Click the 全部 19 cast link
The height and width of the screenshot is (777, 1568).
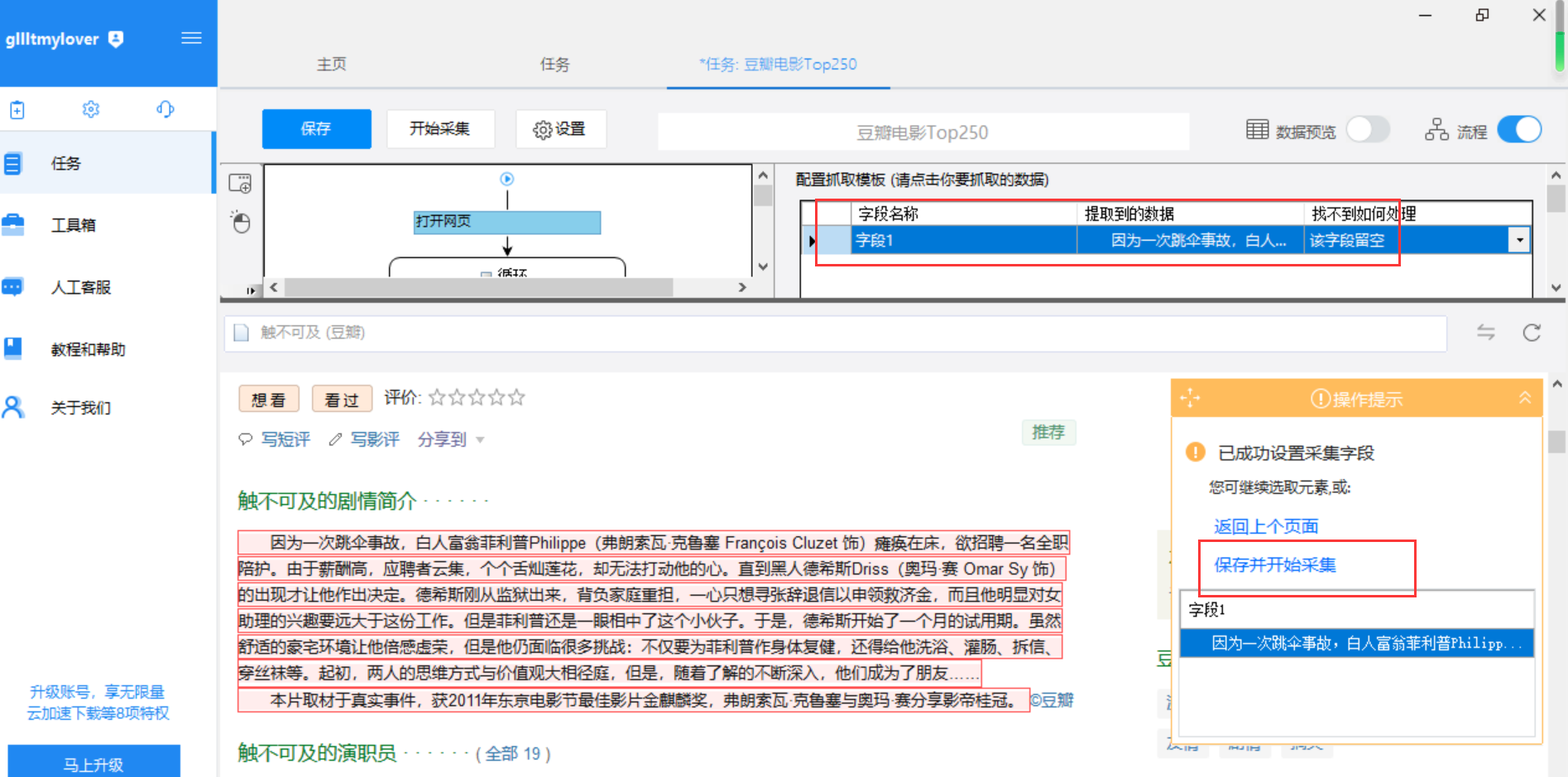click(x=513, y=754)
